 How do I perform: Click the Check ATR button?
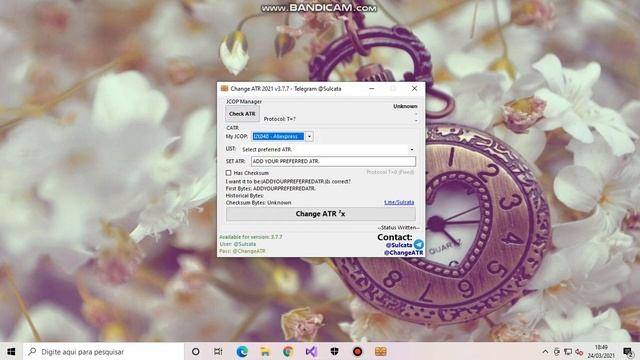point(242,114)
